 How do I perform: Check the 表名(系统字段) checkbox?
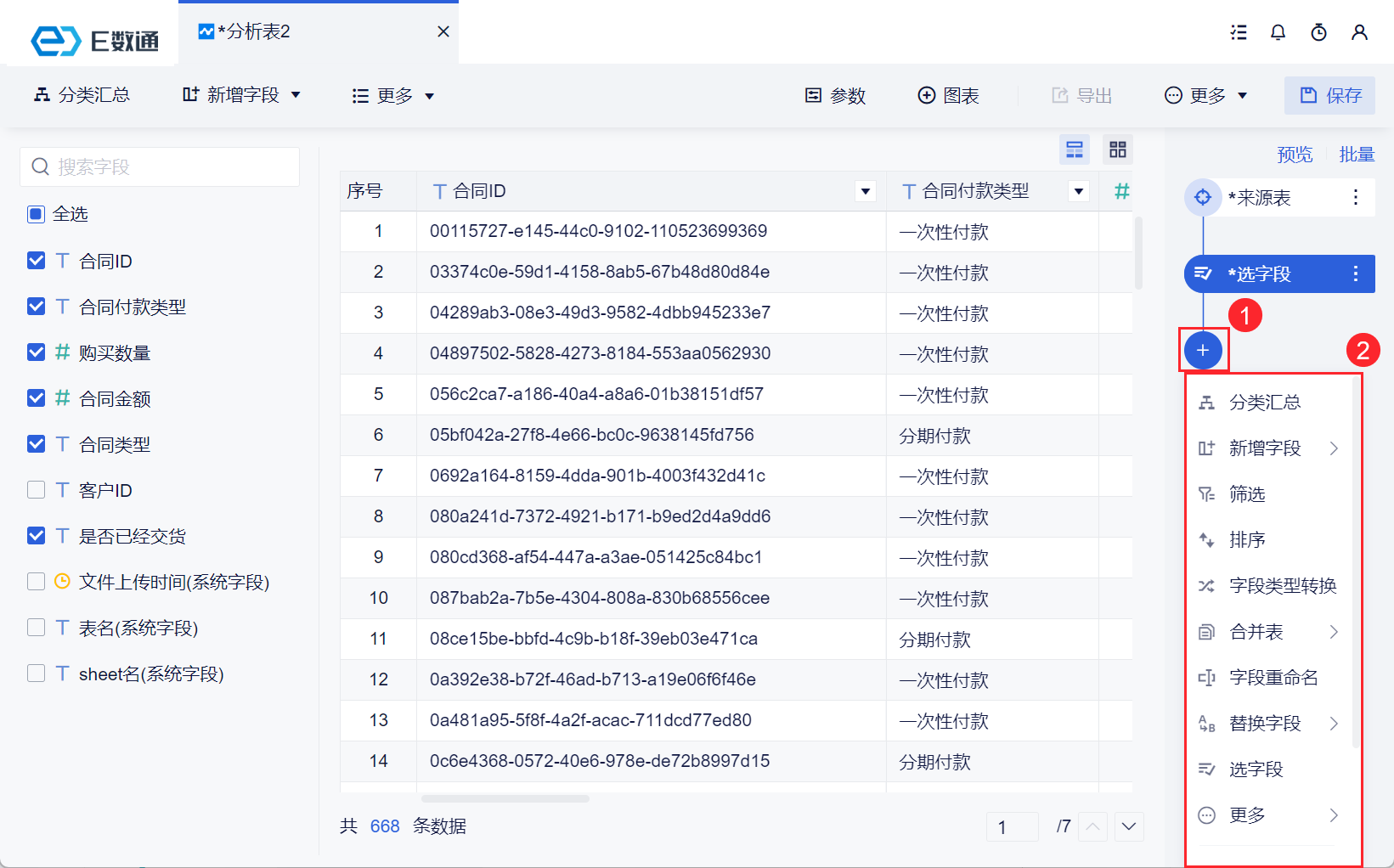pos(36,627)
